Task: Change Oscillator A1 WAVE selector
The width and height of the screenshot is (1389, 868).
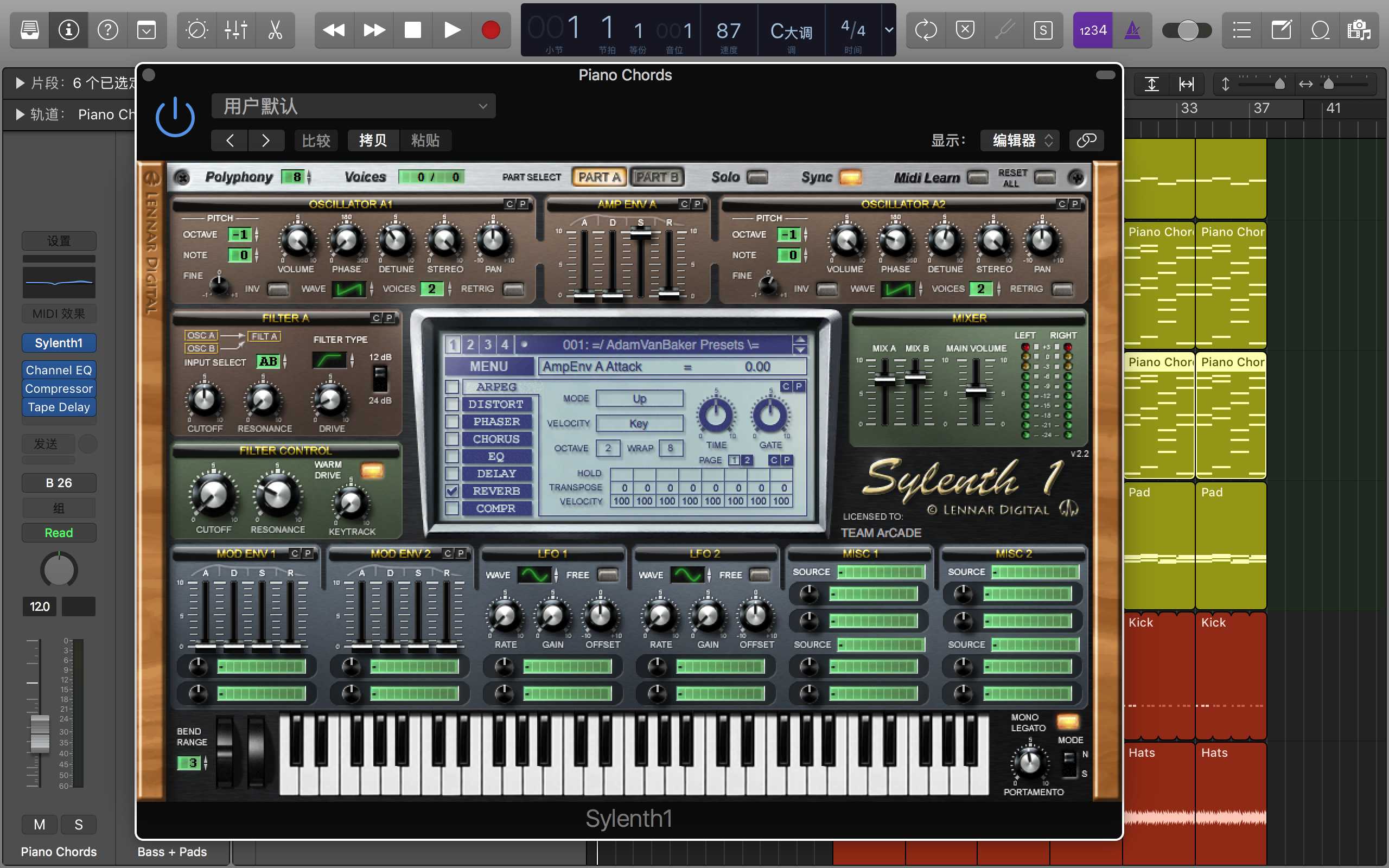Action: (349, 289)
